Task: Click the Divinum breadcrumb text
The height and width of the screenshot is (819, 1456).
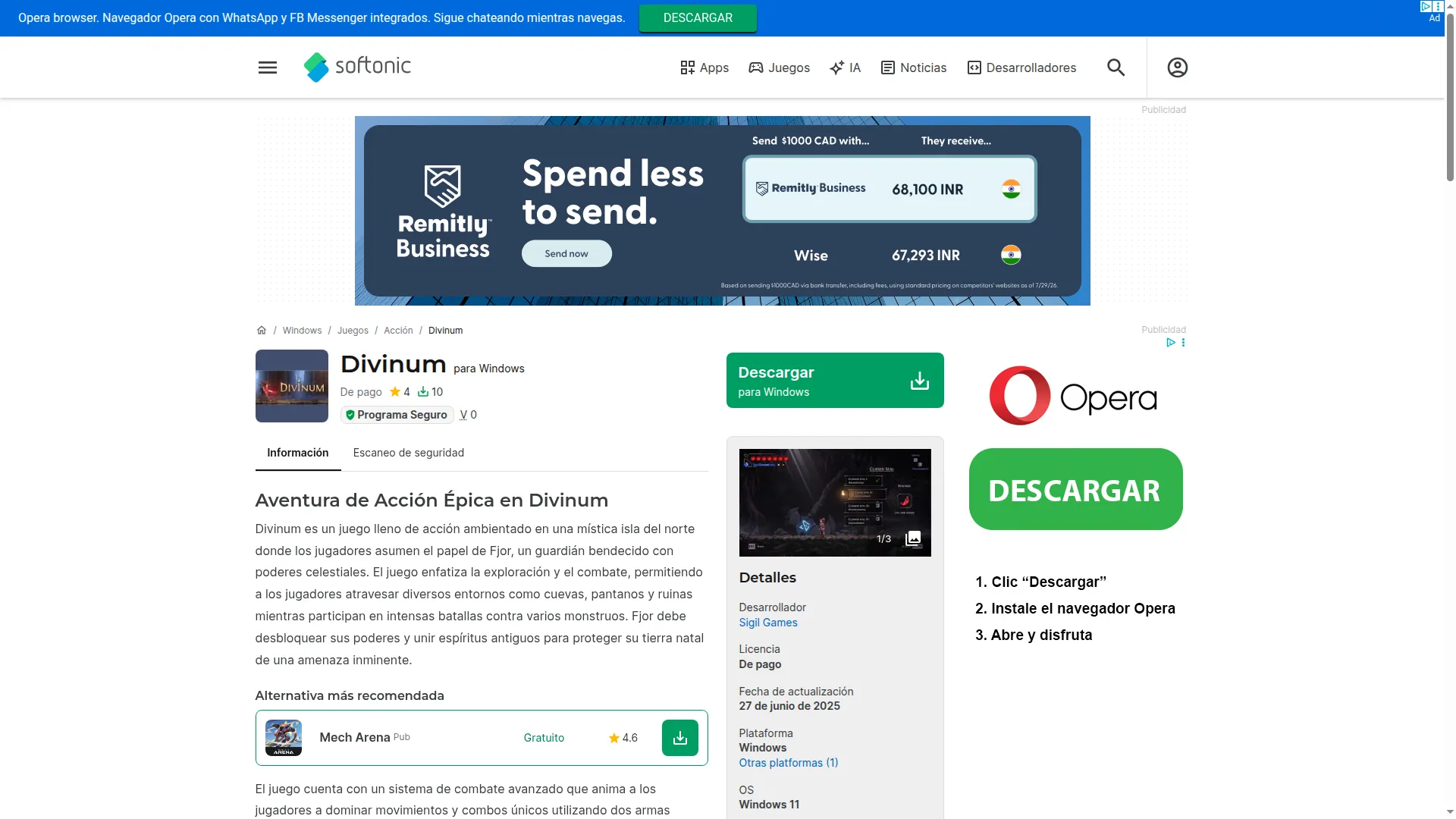Action: [446, 331]
